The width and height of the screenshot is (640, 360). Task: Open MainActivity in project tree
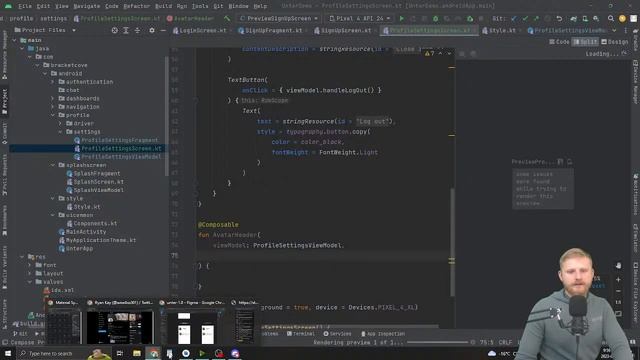(x=82, y=232)
